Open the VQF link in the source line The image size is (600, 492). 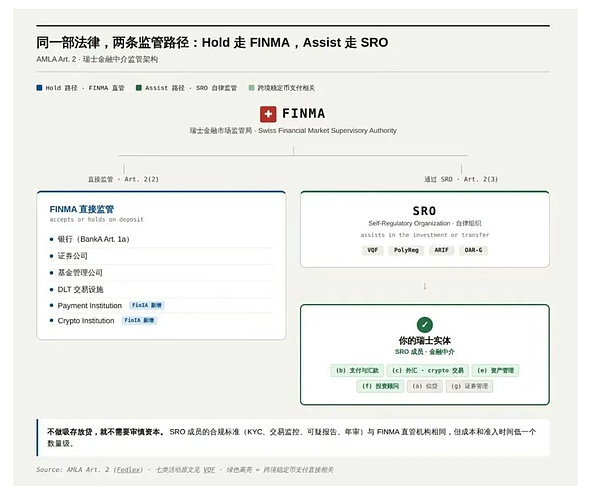click(209, 469)
